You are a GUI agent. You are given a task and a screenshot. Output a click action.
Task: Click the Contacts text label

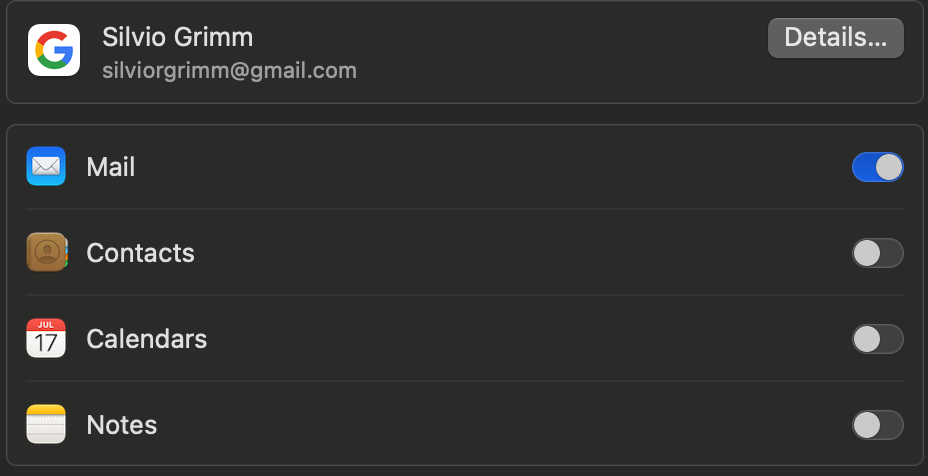tap(140, 253)
